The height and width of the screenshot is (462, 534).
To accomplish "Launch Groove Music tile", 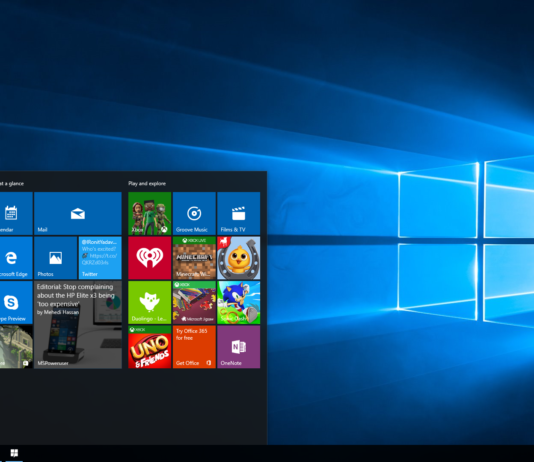I will [194, 213].
